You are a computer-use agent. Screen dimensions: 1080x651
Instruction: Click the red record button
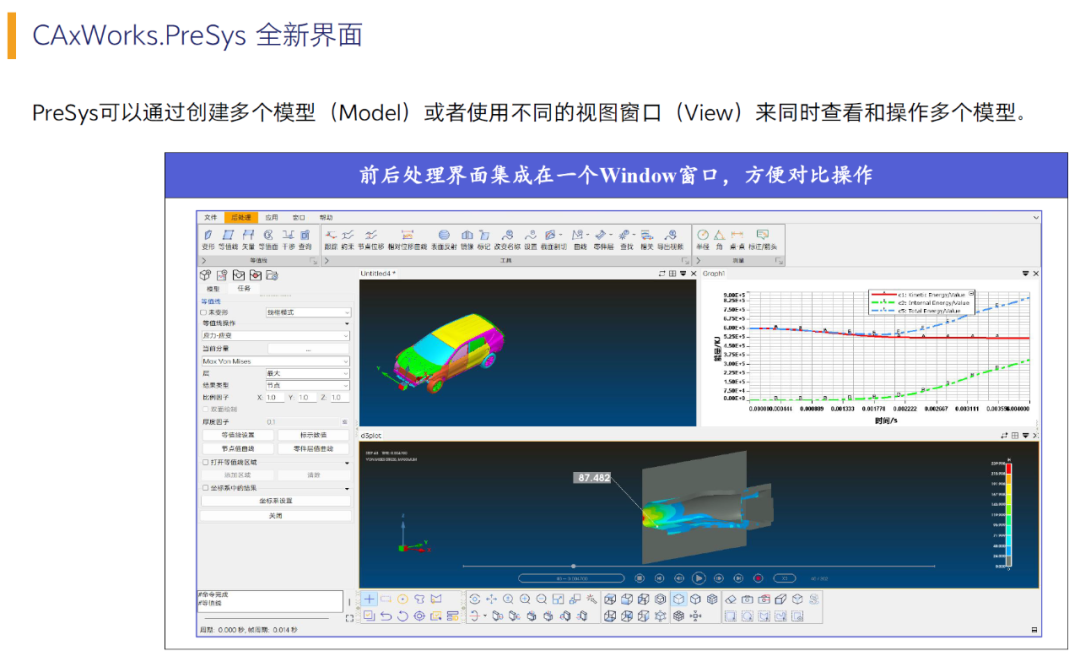[758, 578]
